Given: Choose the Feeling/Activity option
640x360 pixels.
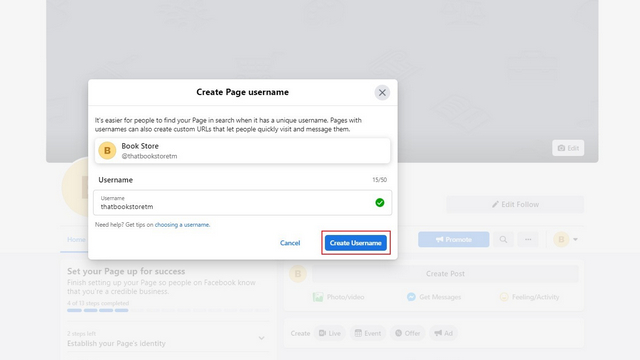Looking at the screenshot, I should (529, 297).
